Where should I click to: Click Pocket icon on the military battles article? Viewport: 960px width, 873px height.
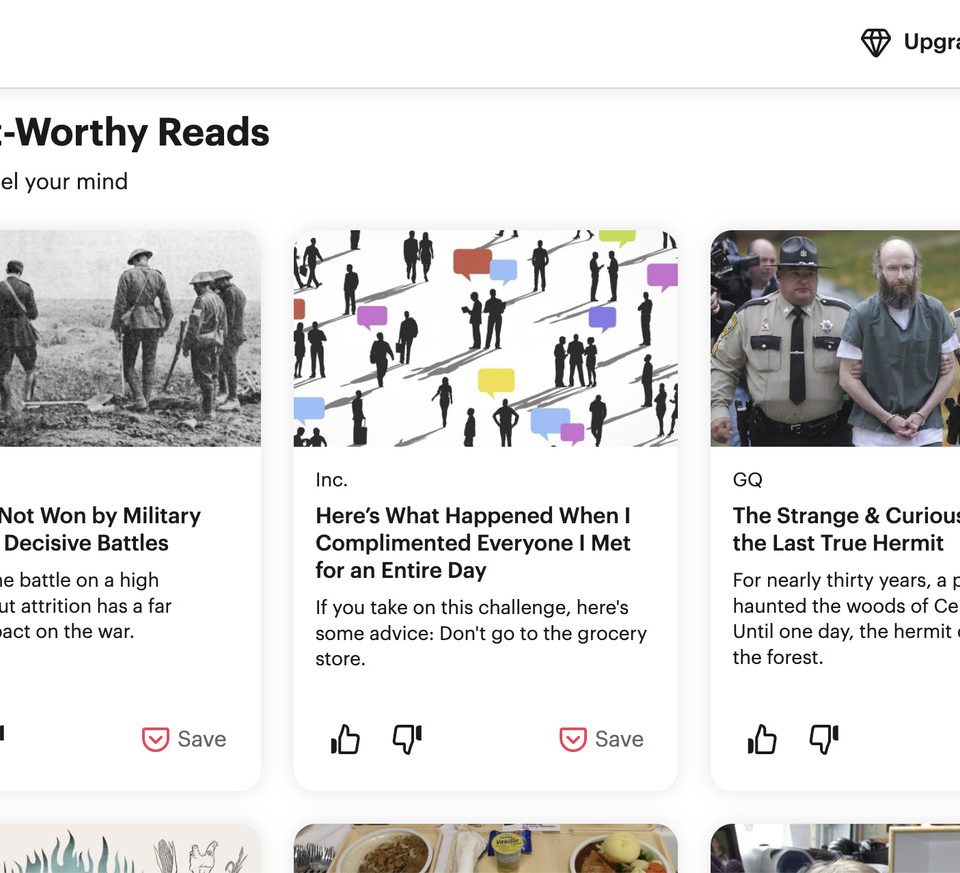point(156,739)
